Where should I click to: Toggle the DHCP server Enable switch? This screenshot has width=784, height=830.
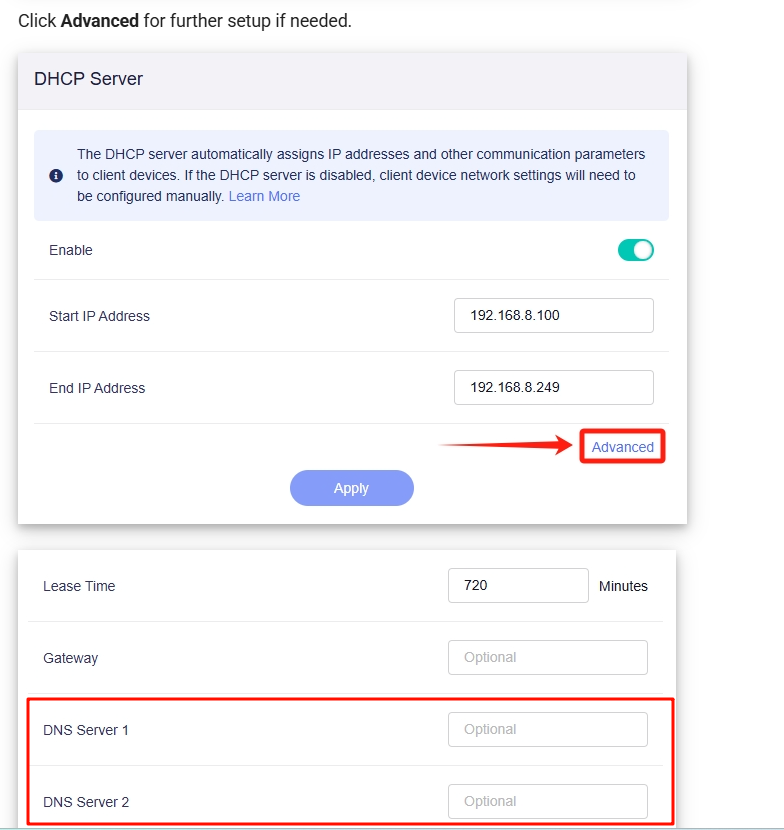635,250
